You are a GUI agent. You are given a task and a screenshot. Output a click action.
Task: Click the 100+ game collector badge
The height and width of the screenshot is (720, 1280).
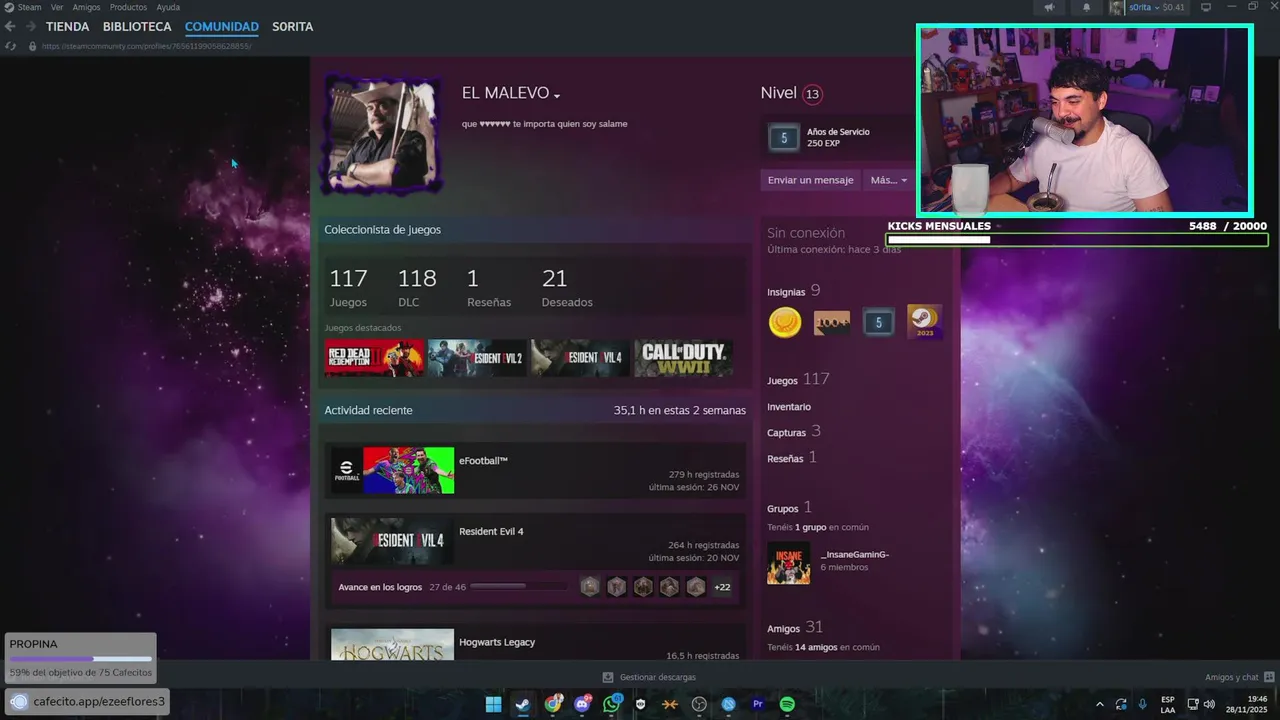pos(831,322)
